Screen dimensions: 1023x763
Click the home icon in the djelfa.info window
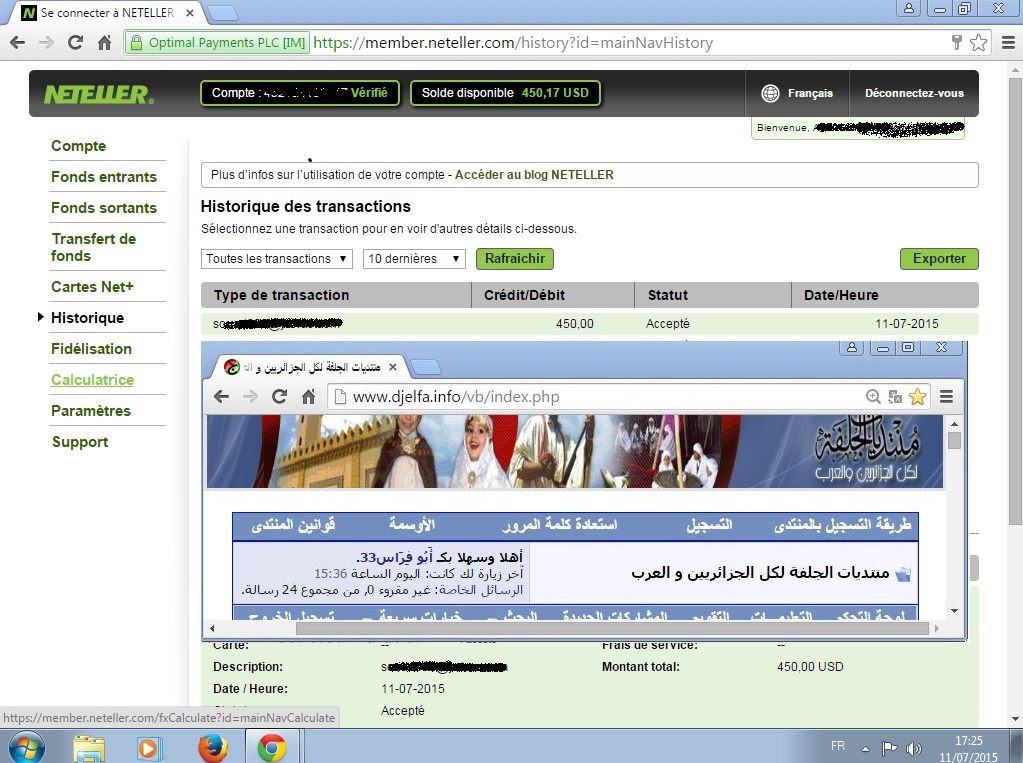(x=308, y=396)
